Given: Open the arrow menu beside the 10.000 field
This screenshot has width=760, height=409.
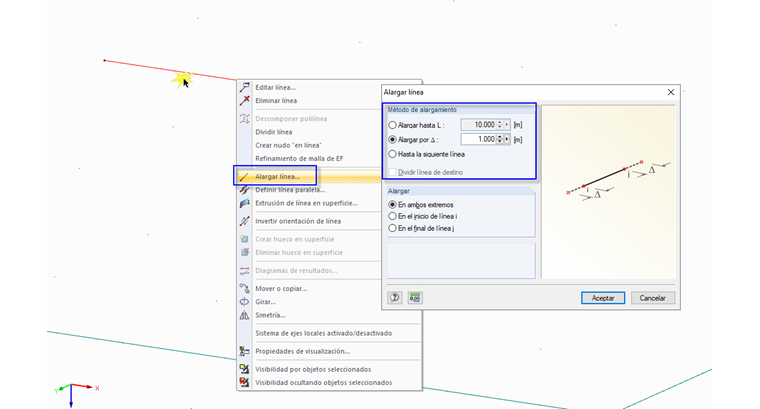Looking at the screenshot, I should pyautogui.click(x=507, y=125).
